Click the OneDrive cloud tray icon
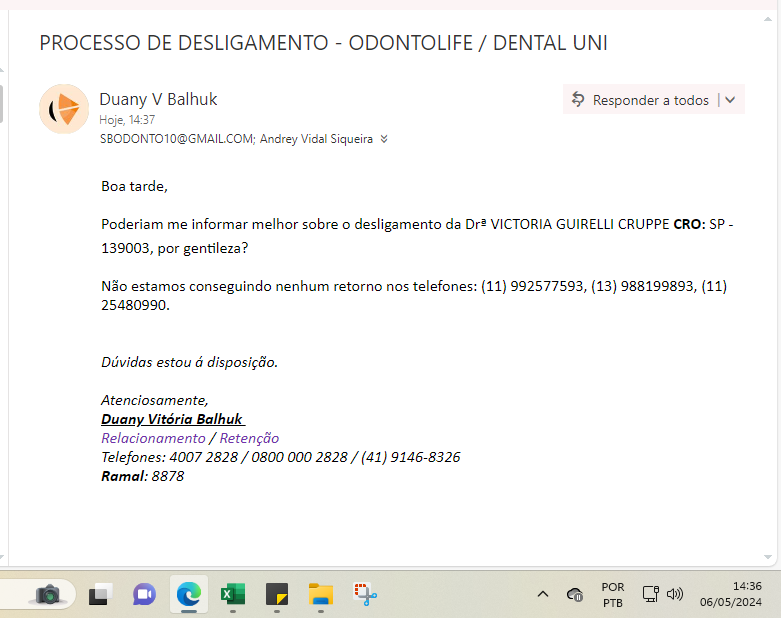 575,594
